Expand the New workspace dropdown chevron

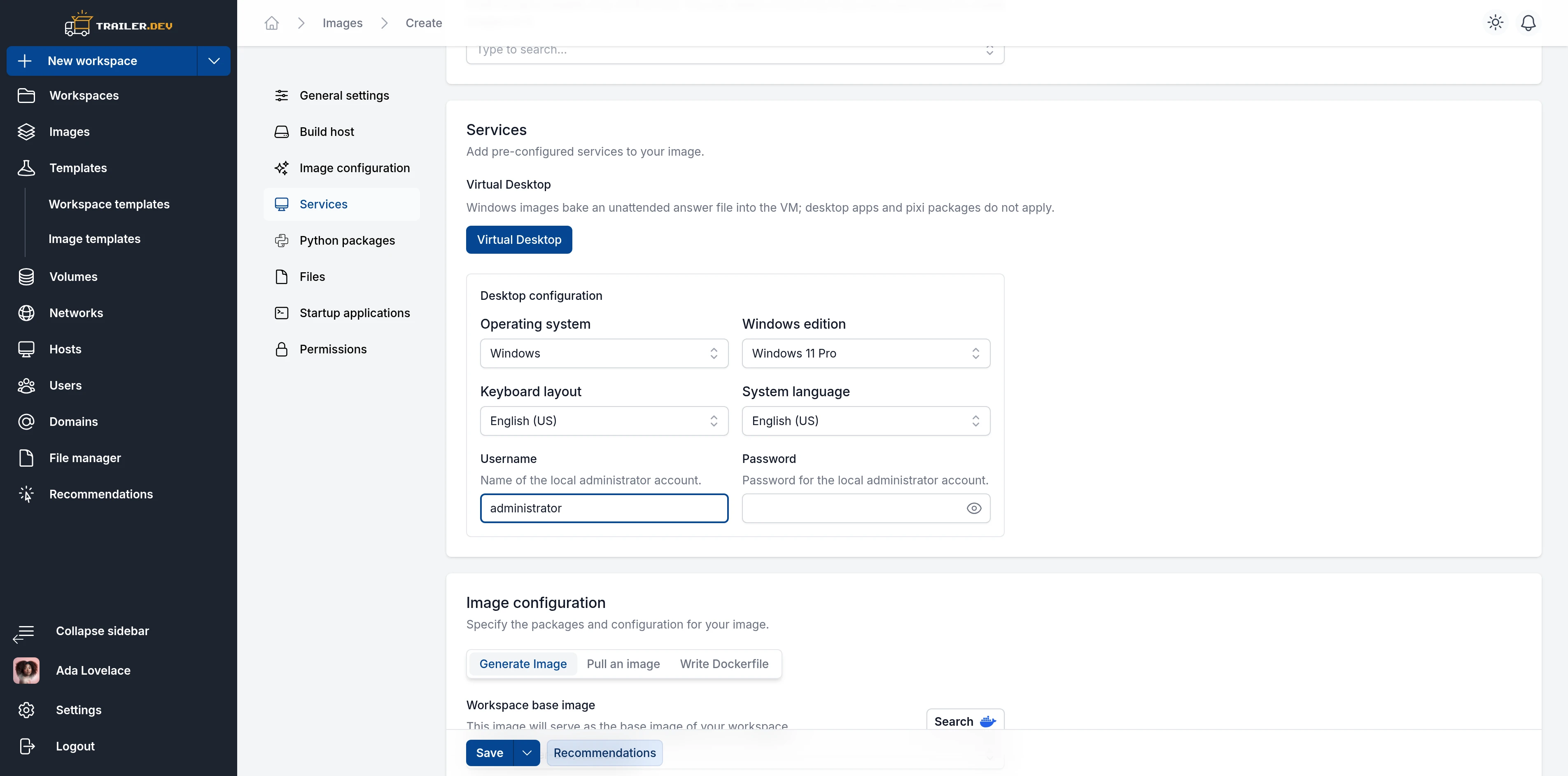(x=214, y=61)
